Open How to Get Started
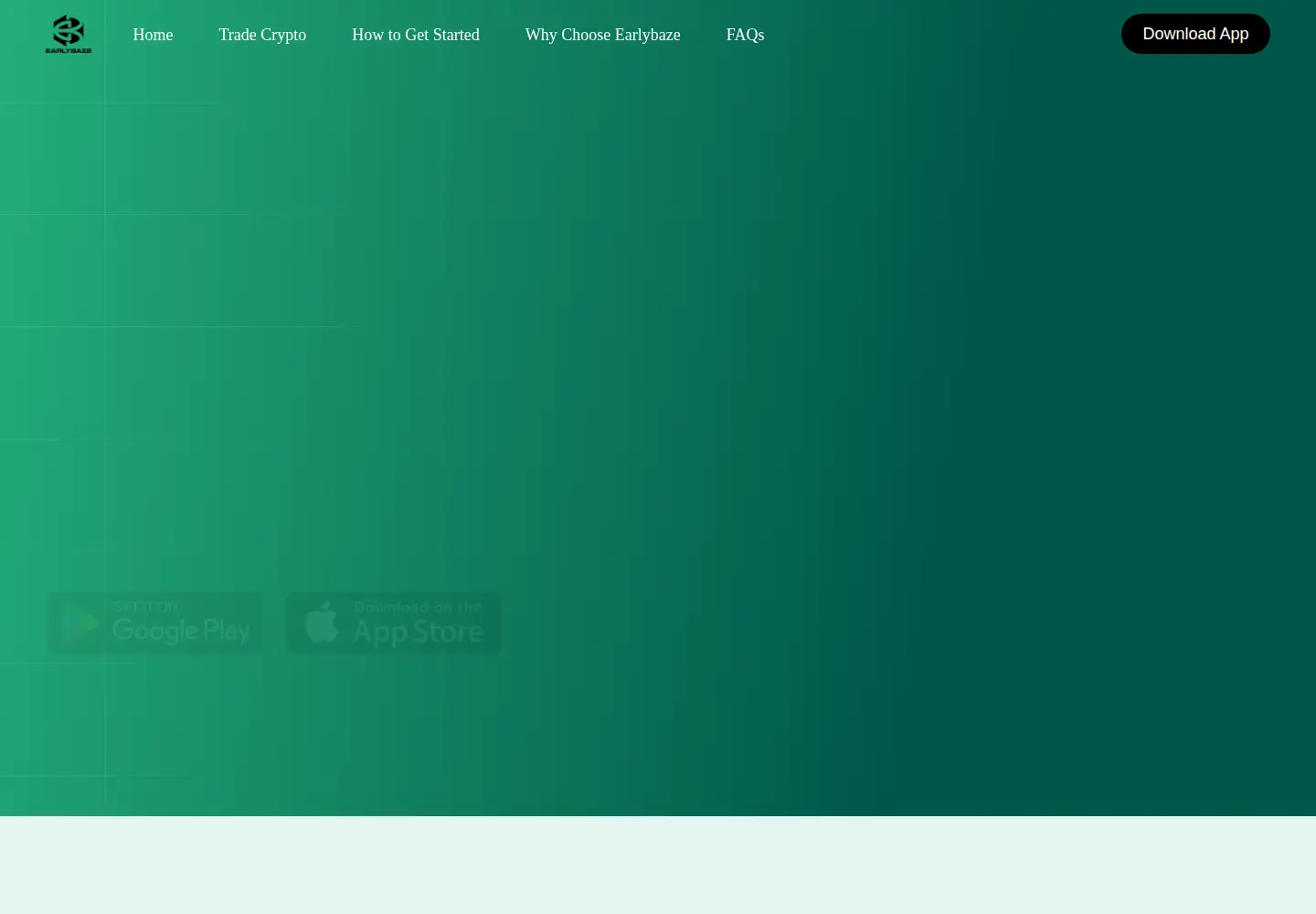This screenshot has height=914, width=1316. coord(416,35)
